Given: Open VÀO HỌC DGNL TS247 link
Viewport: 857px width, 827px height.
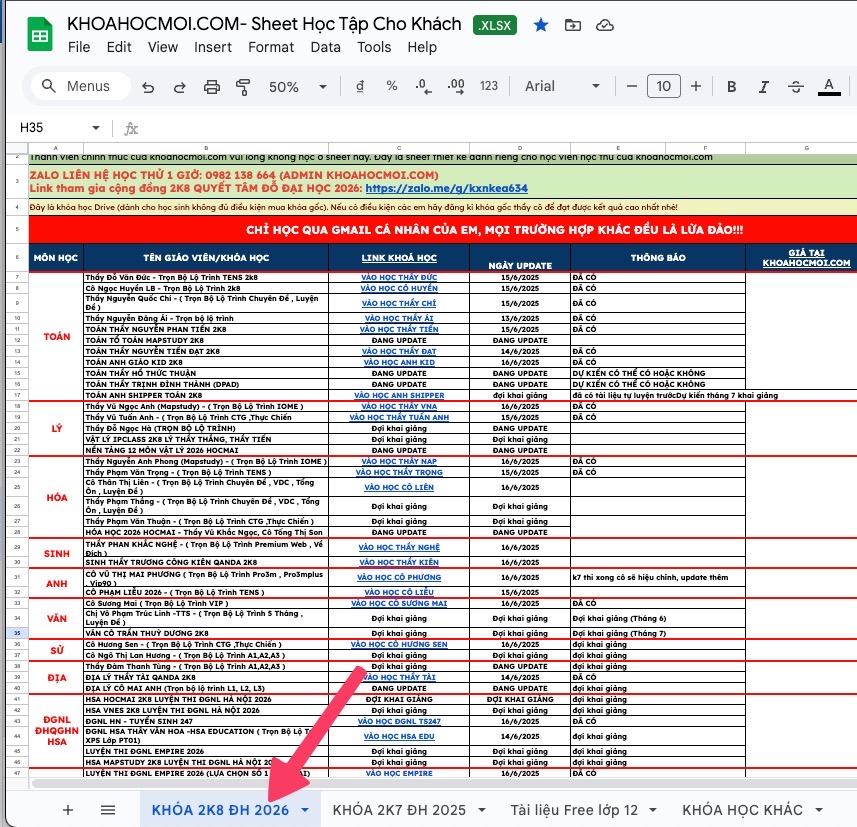Looking at the screenshot, I should click(399, 722).
